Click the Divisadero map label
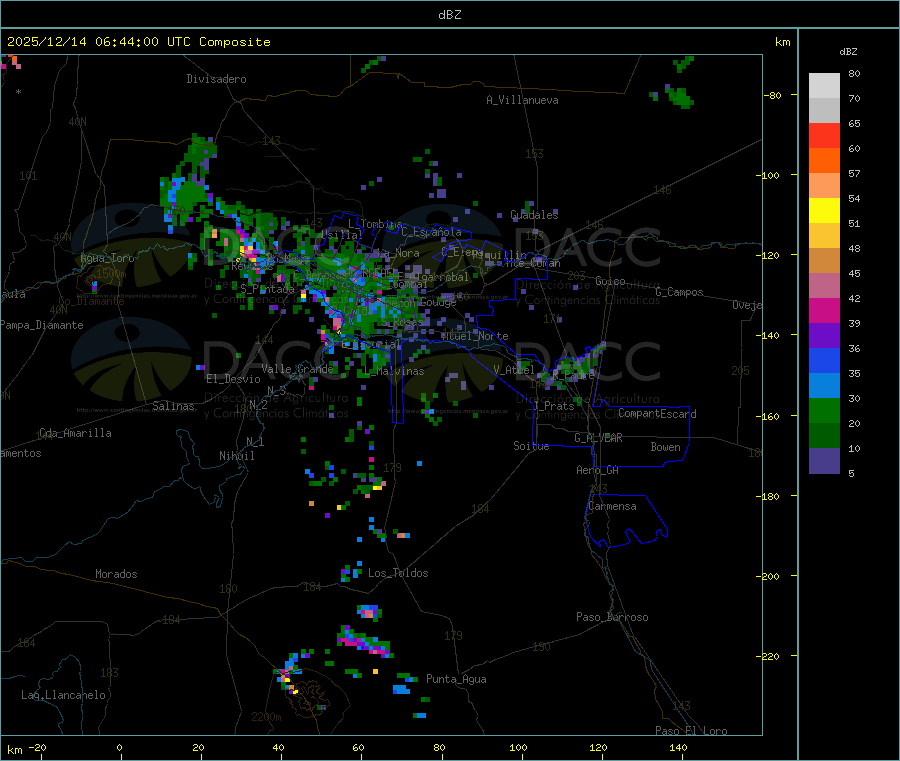 pos(216,79)
